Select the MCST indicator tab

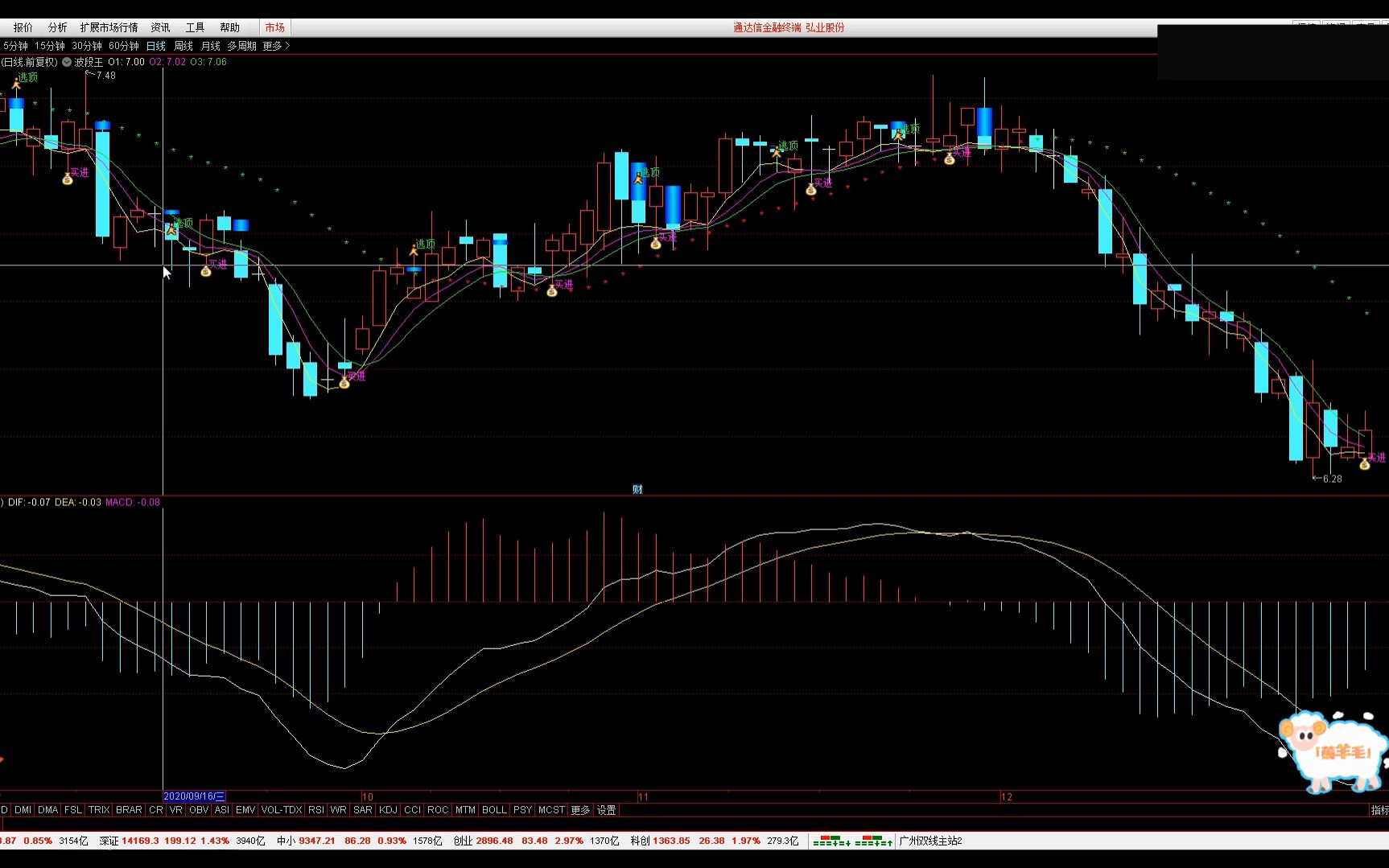(x=551, y=810)
